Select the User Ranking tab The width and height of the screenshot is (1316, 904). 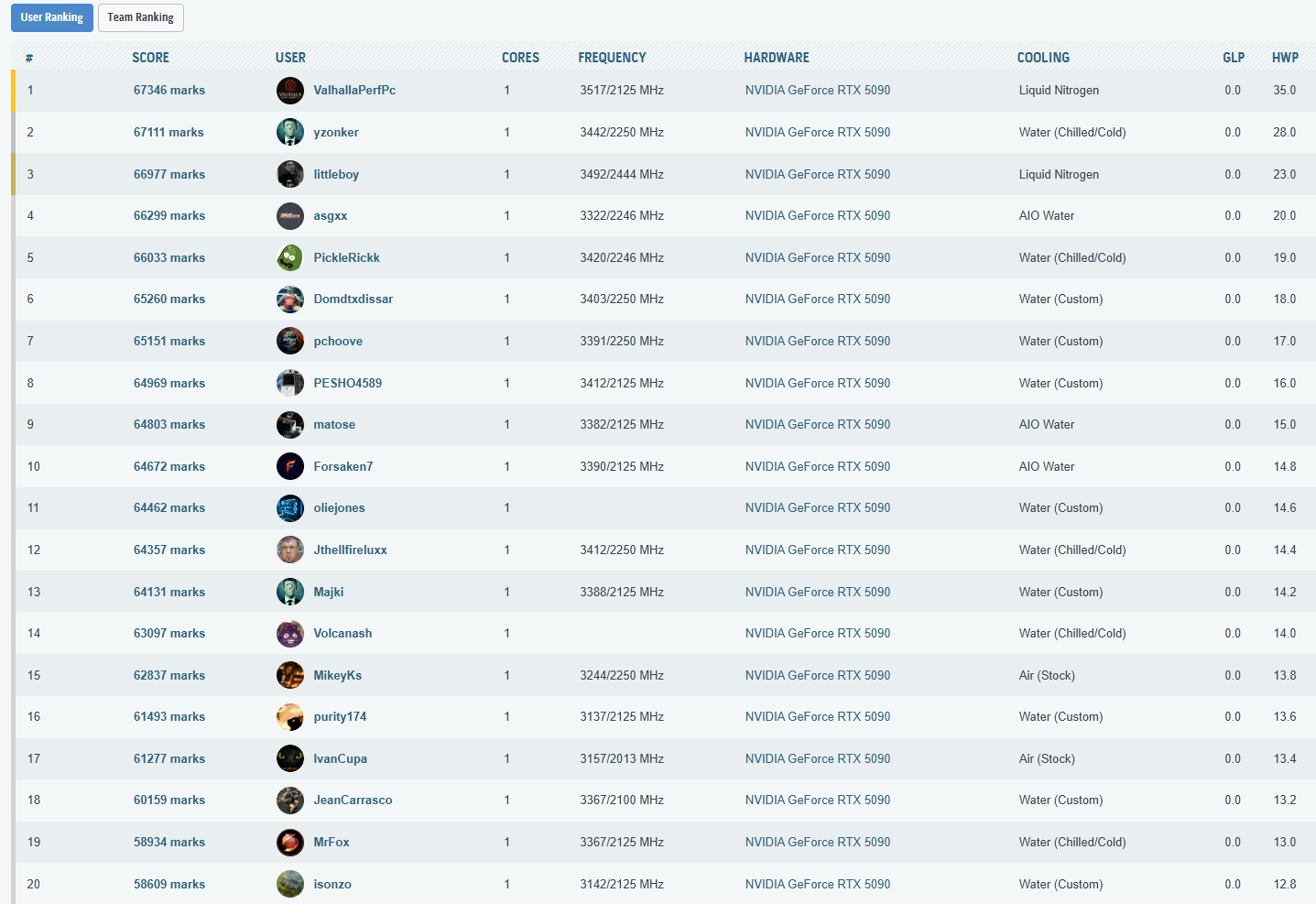coord(51,17)
